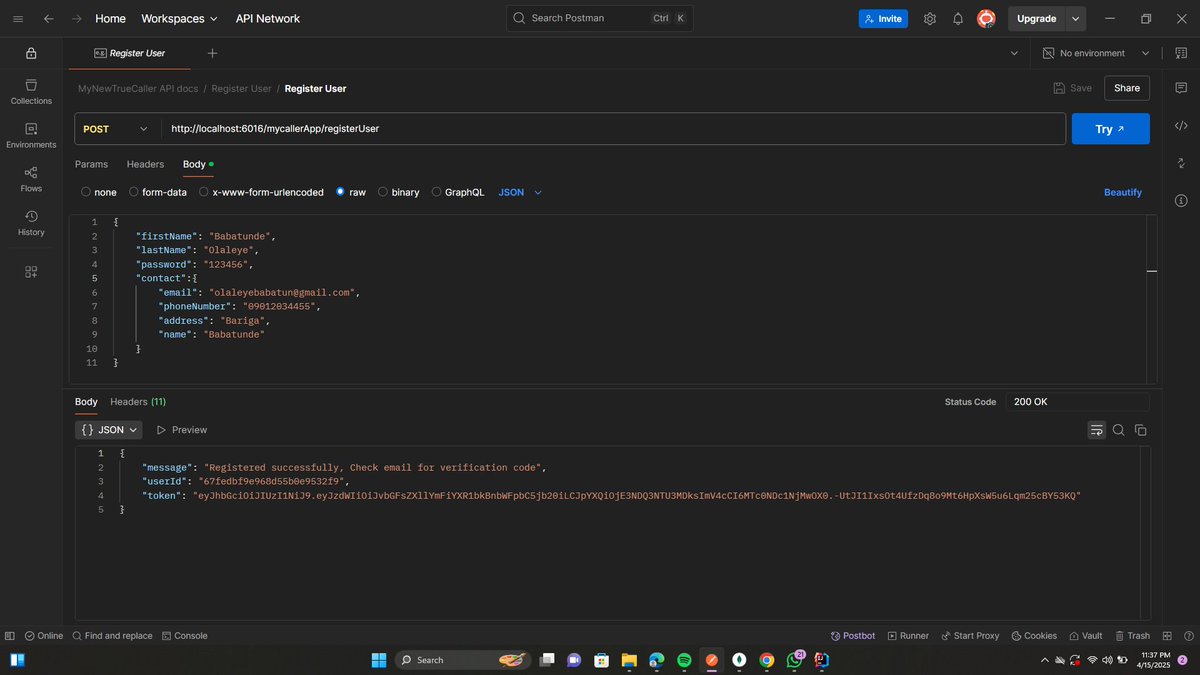This screenshot has width=1200, height=675.
Task: Open Cookies in the status bar
Action: tap(1034, 636)
